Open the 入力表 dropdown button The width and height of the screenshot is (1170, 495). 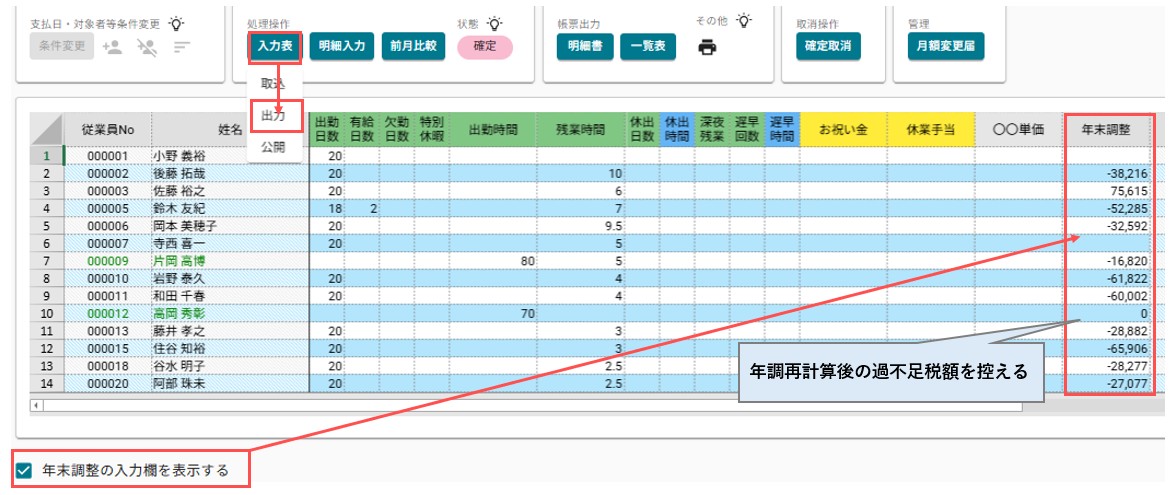pos(275,46)
